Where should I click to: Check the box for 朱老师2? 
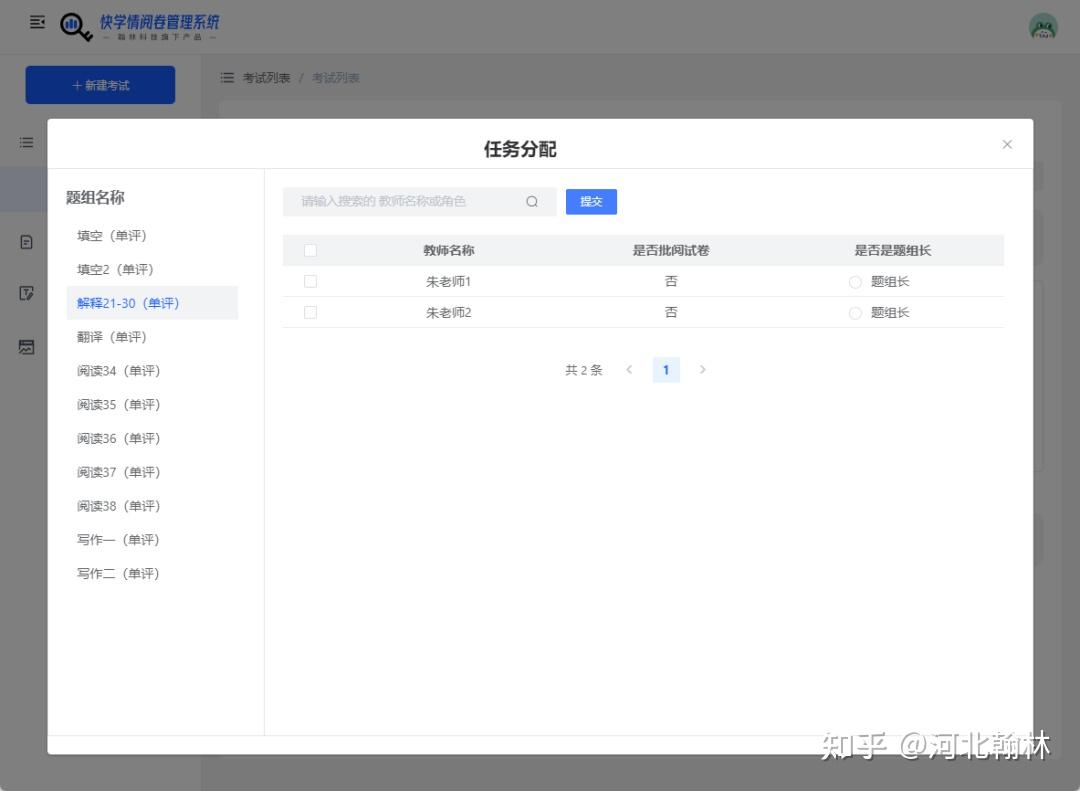tap(311, 313)
